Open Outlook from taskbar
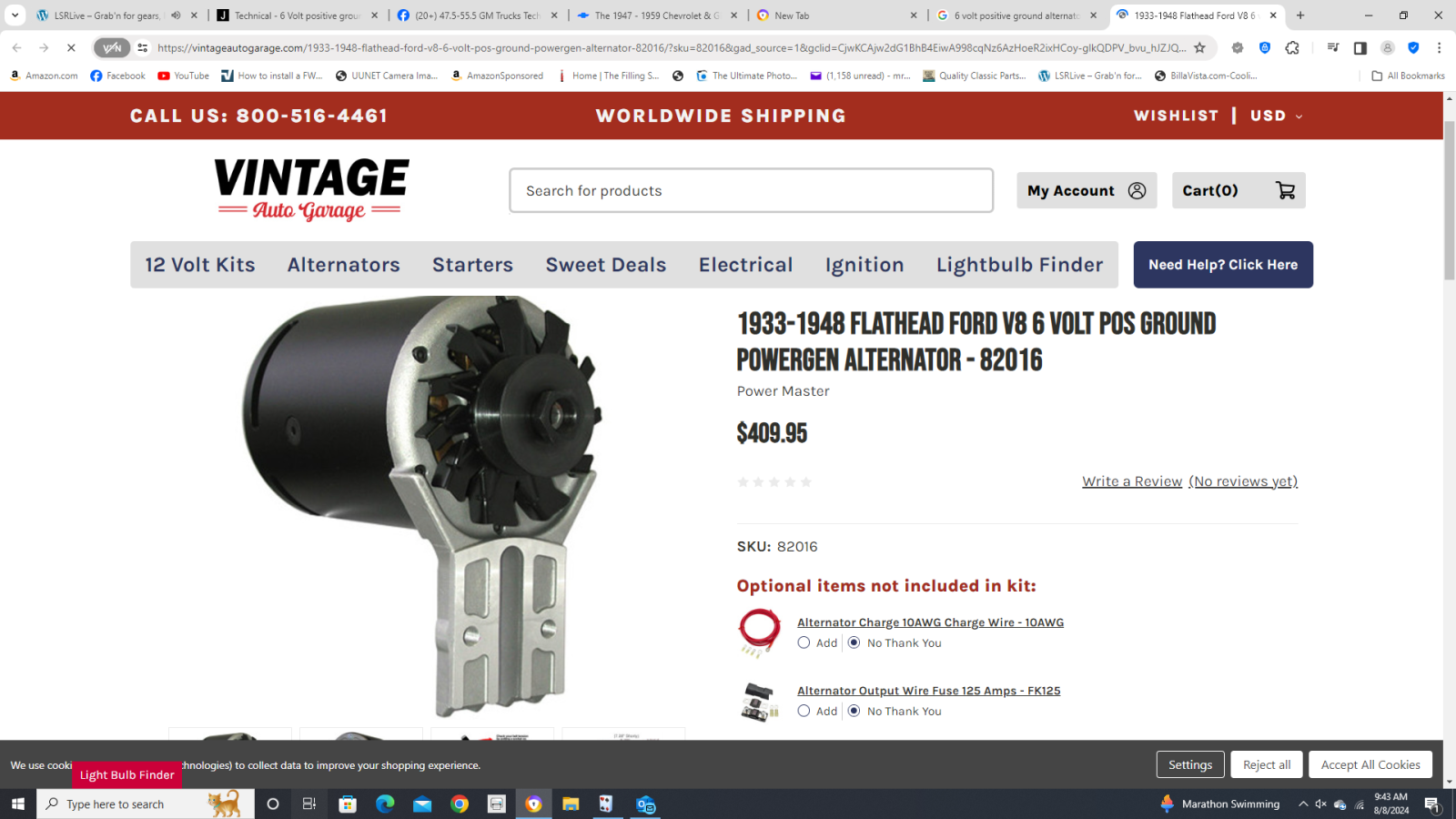The width and height of the screenshot is (1456, 819). point(645,804)
